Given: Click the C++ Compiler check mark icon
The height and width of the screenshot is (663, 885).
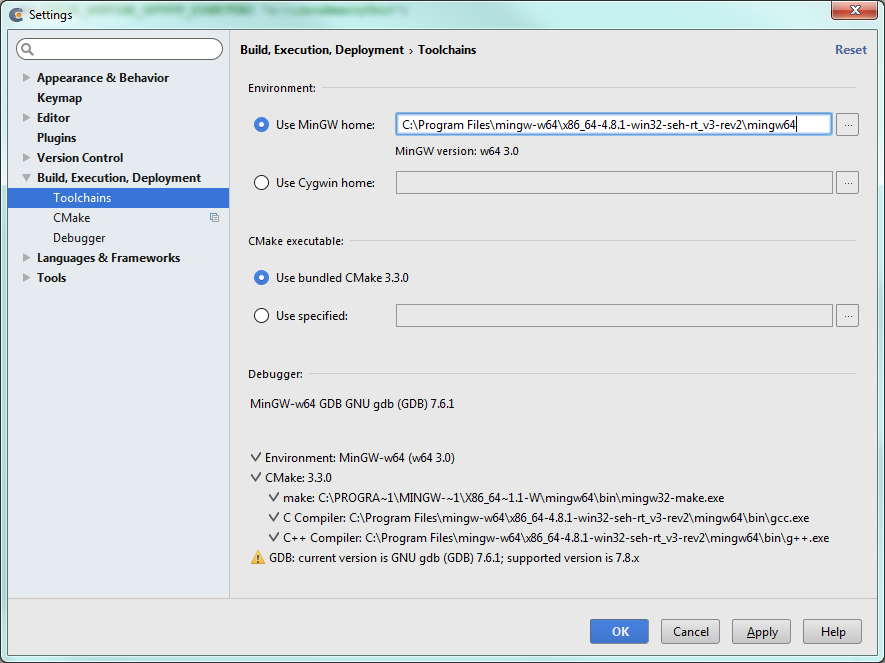Looking at the screenshot, I should click(274, 537).
